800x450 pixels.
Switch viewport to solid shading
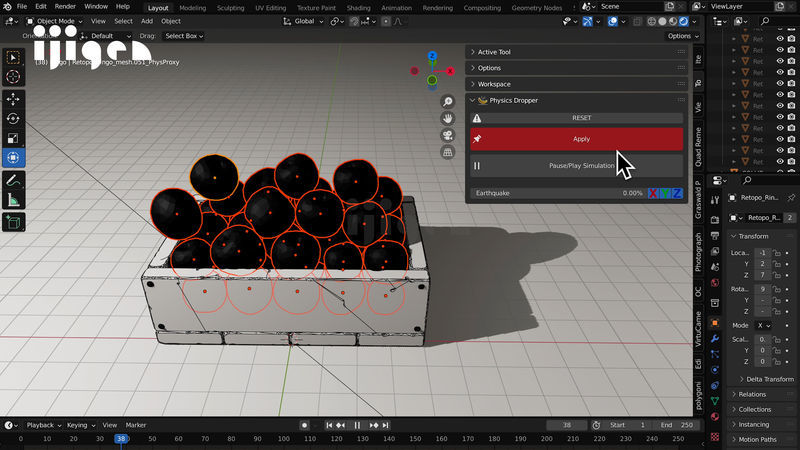(x=662, y=21)
